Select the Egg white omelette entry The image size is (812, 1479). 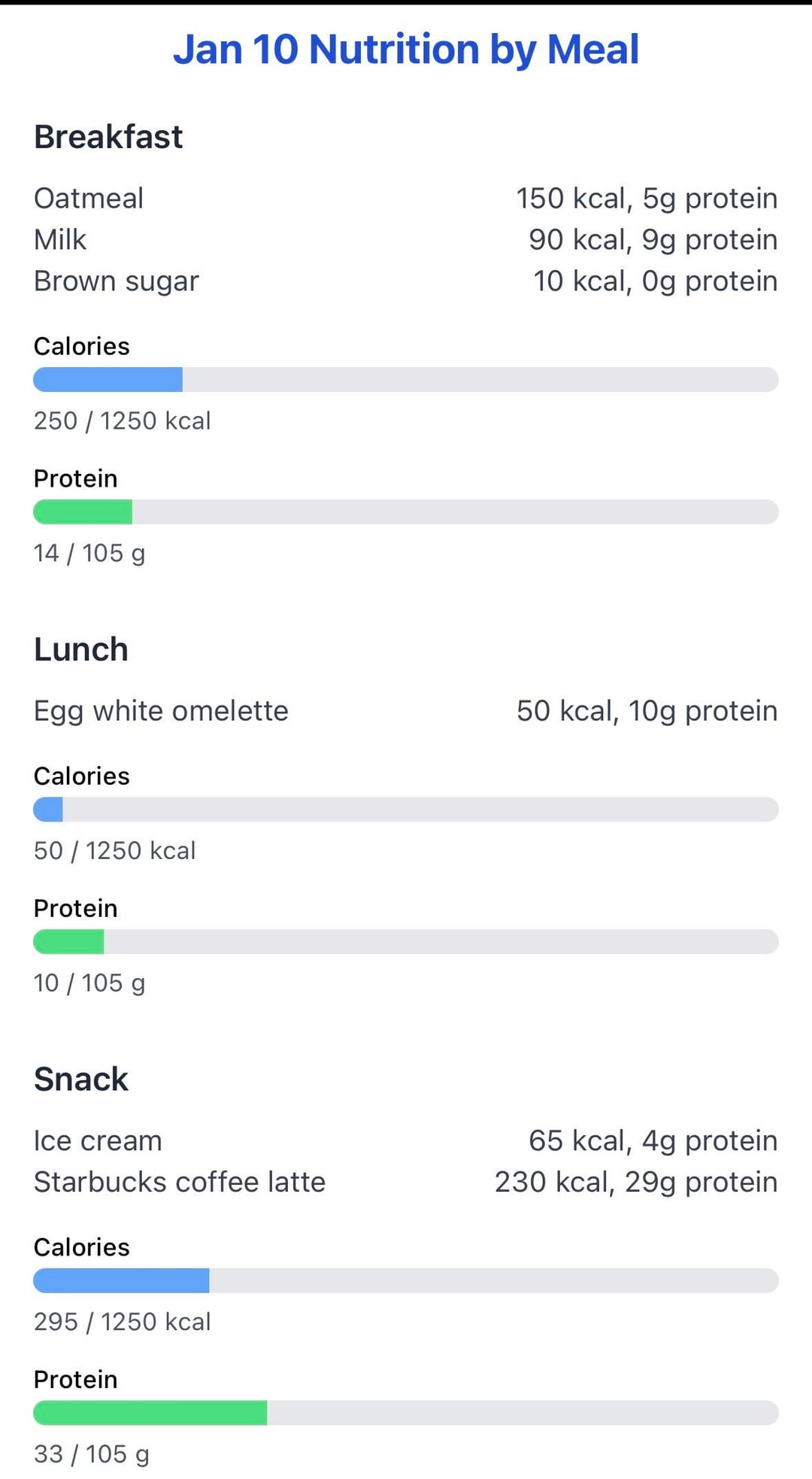pos(406,711)
